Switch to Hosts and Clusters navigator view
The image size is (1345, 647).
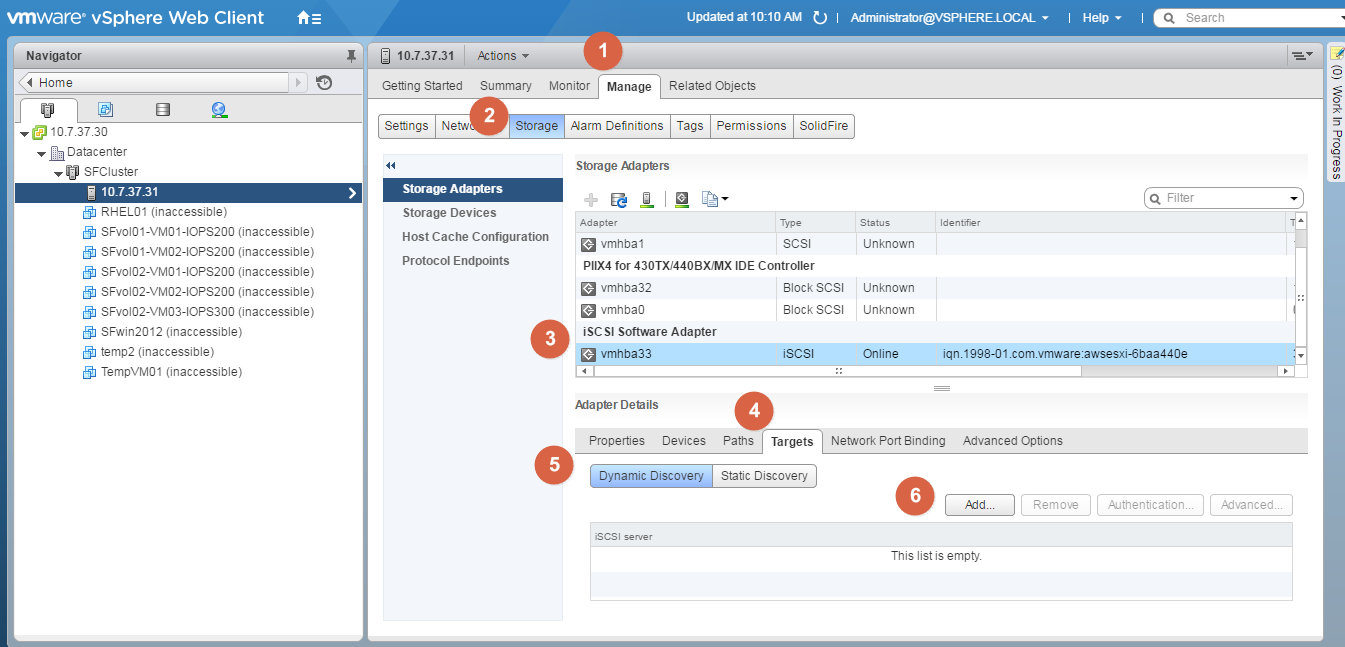click(47, 110)
